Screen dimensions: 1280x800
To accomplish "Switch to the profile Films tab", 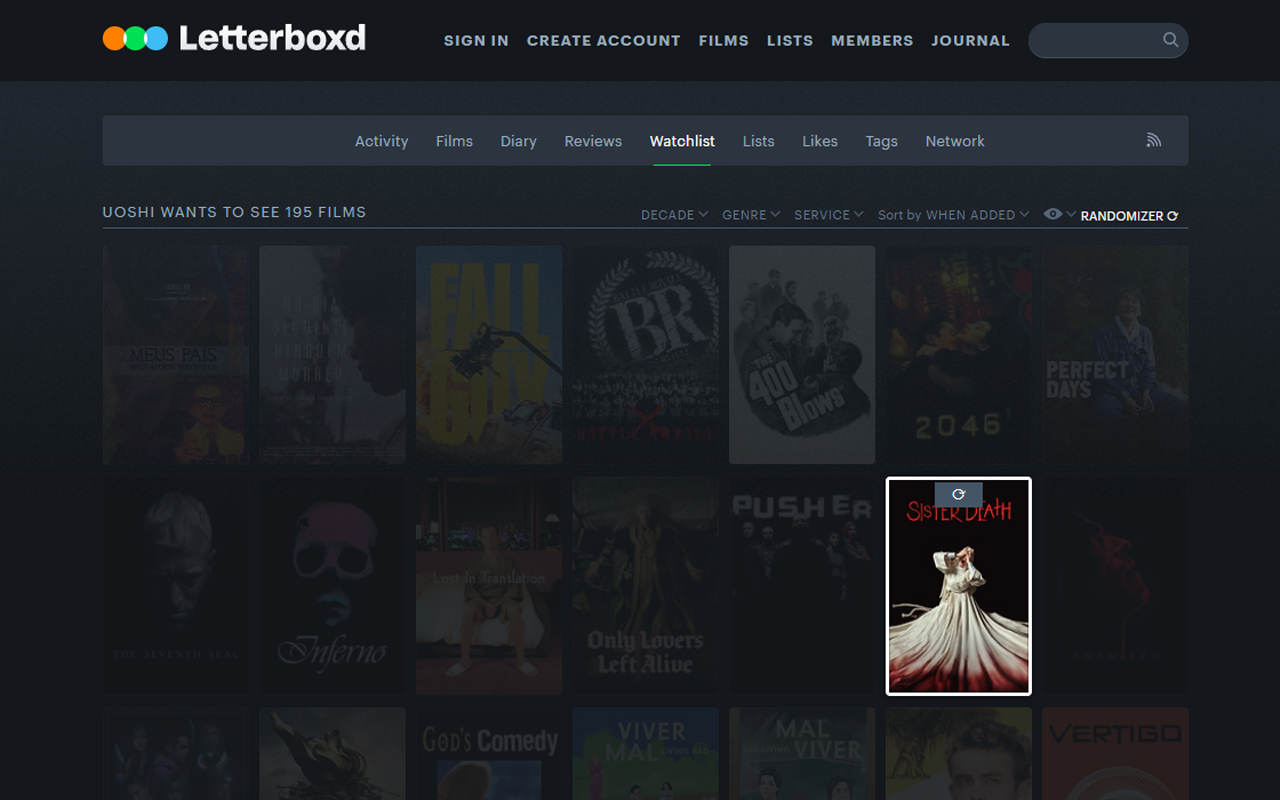I will [454, 141].
